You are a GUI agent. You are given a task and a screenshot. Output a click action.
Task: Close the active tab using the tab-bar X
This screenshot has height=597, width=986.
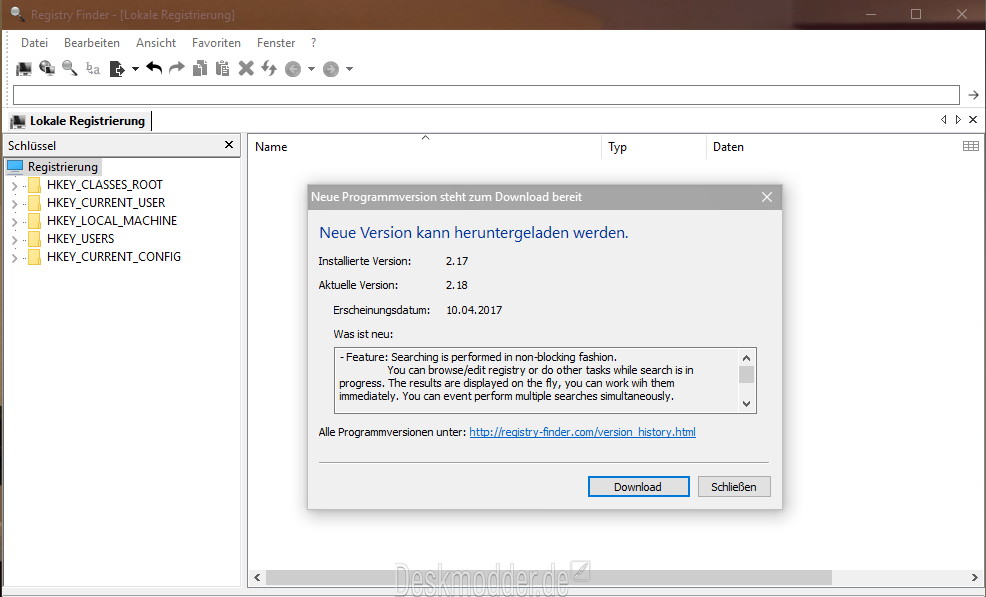pyautogui.click(x=973, y=120)
